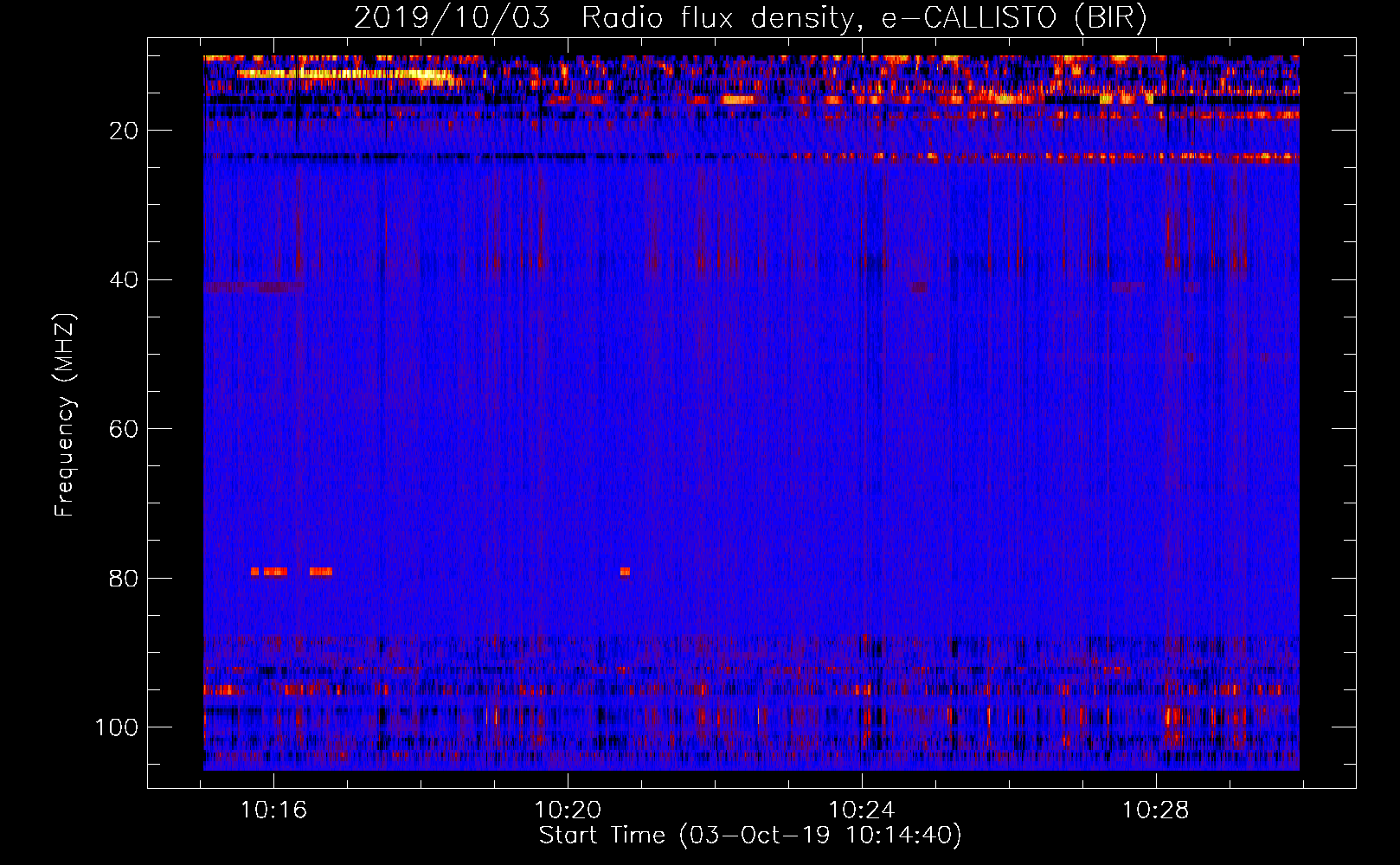The image size is (1400, 865).
Task: Click the "80" frequency tick label
Action: click(125, 579)
